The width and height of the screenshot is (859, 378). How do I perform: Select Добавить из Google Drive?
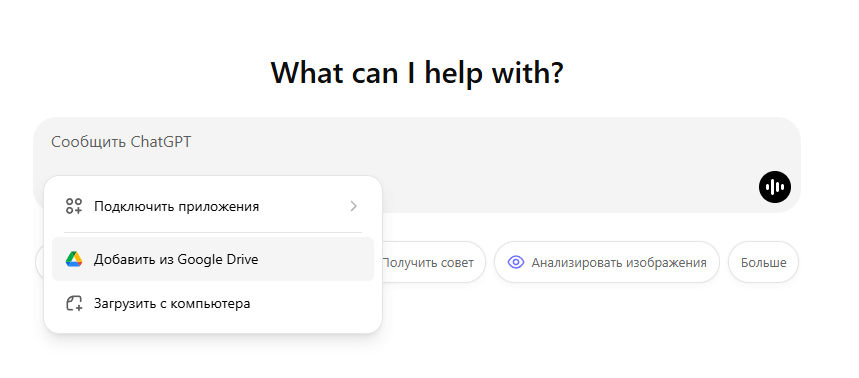tap(213, 259)
